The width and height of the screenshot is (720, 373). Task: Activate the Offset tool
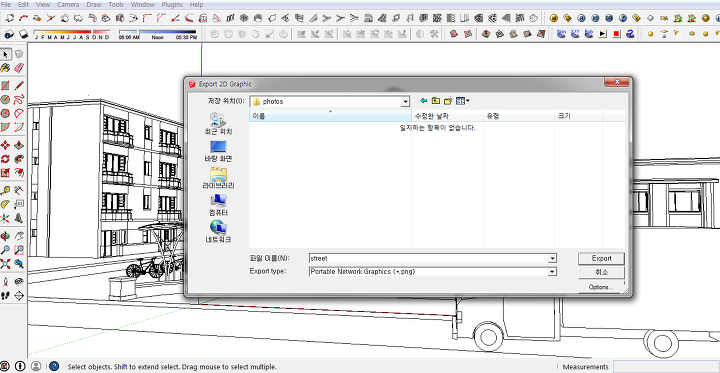click(19, 173)
